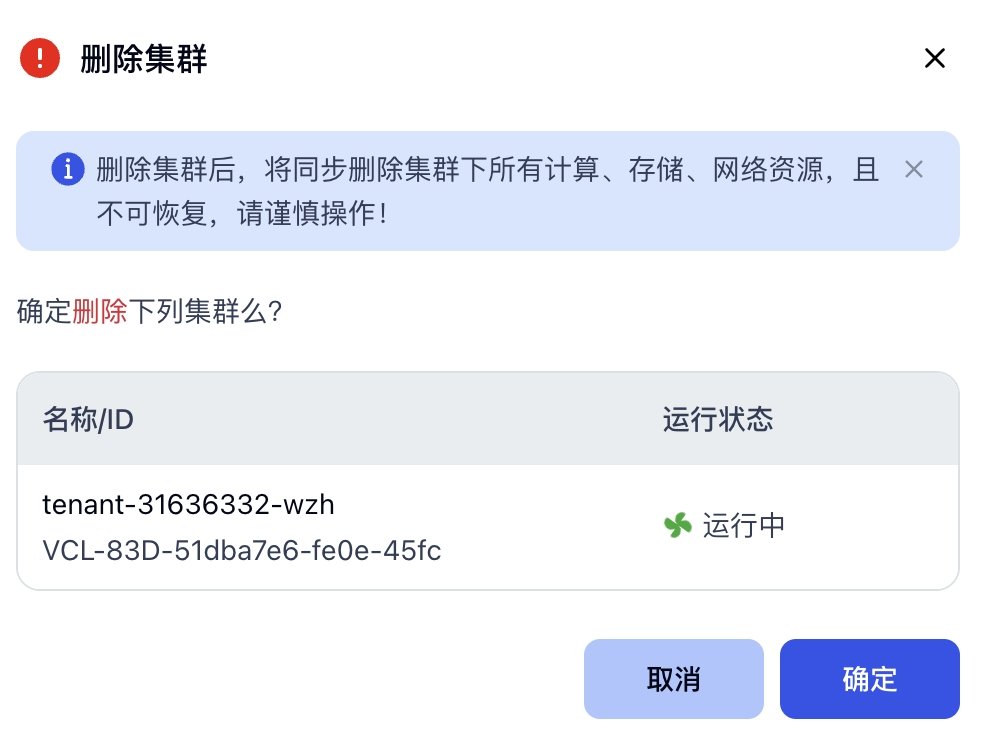
Task: Click the 确定 word starting the question
Action: pos(44,312)
